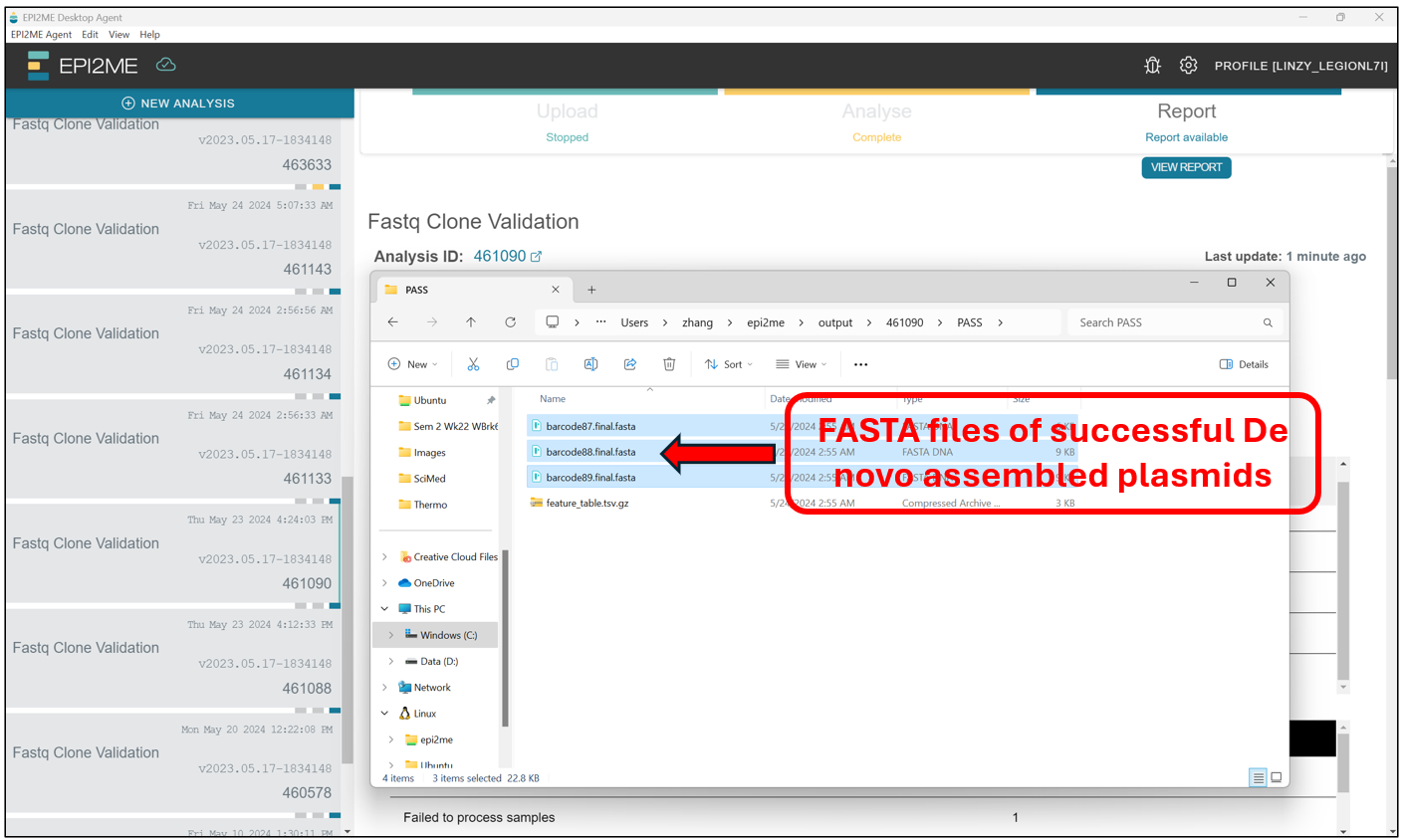Screen dimensions: 1401x840
Task: Open the View menu in the menu bar
Action: tap(118, 34)
